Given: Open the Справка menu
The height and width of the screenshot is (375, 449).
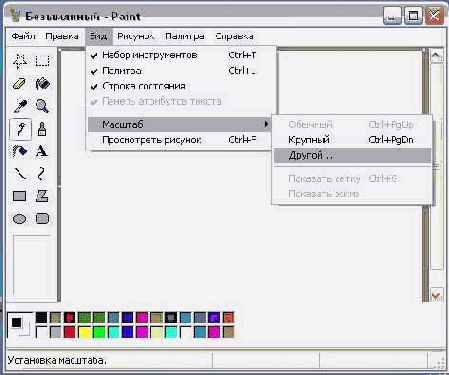Looking at the screenshot, I should click(234, 36).
